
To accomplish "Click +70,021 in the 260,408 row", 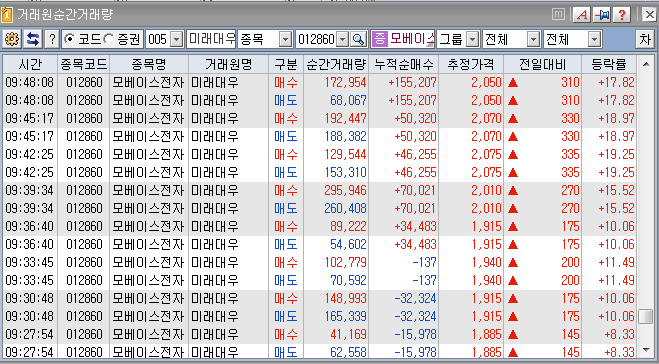I will tap(415, 208).
